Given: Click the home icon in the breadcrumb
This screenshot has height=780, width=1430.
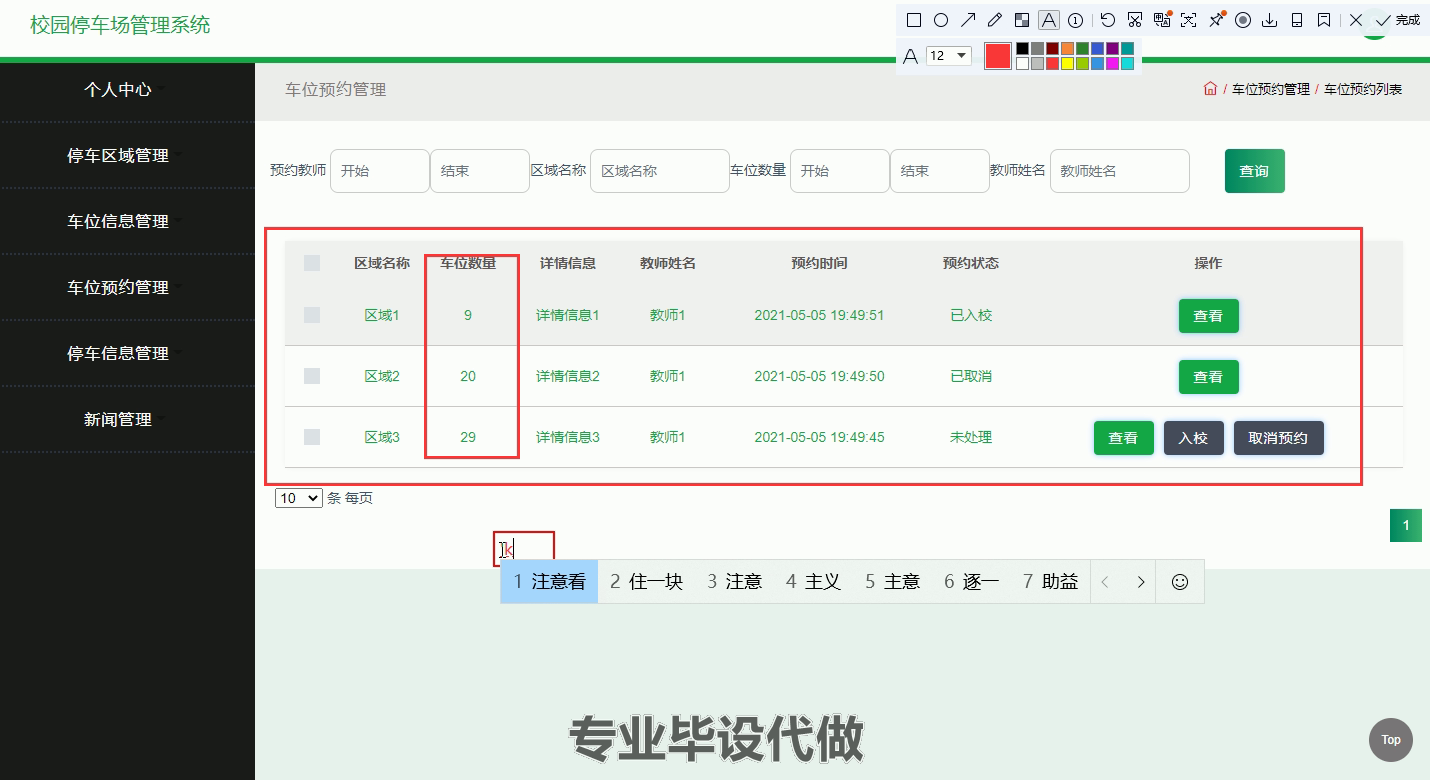Looking at the screenshot, I should coord(1210,89).
